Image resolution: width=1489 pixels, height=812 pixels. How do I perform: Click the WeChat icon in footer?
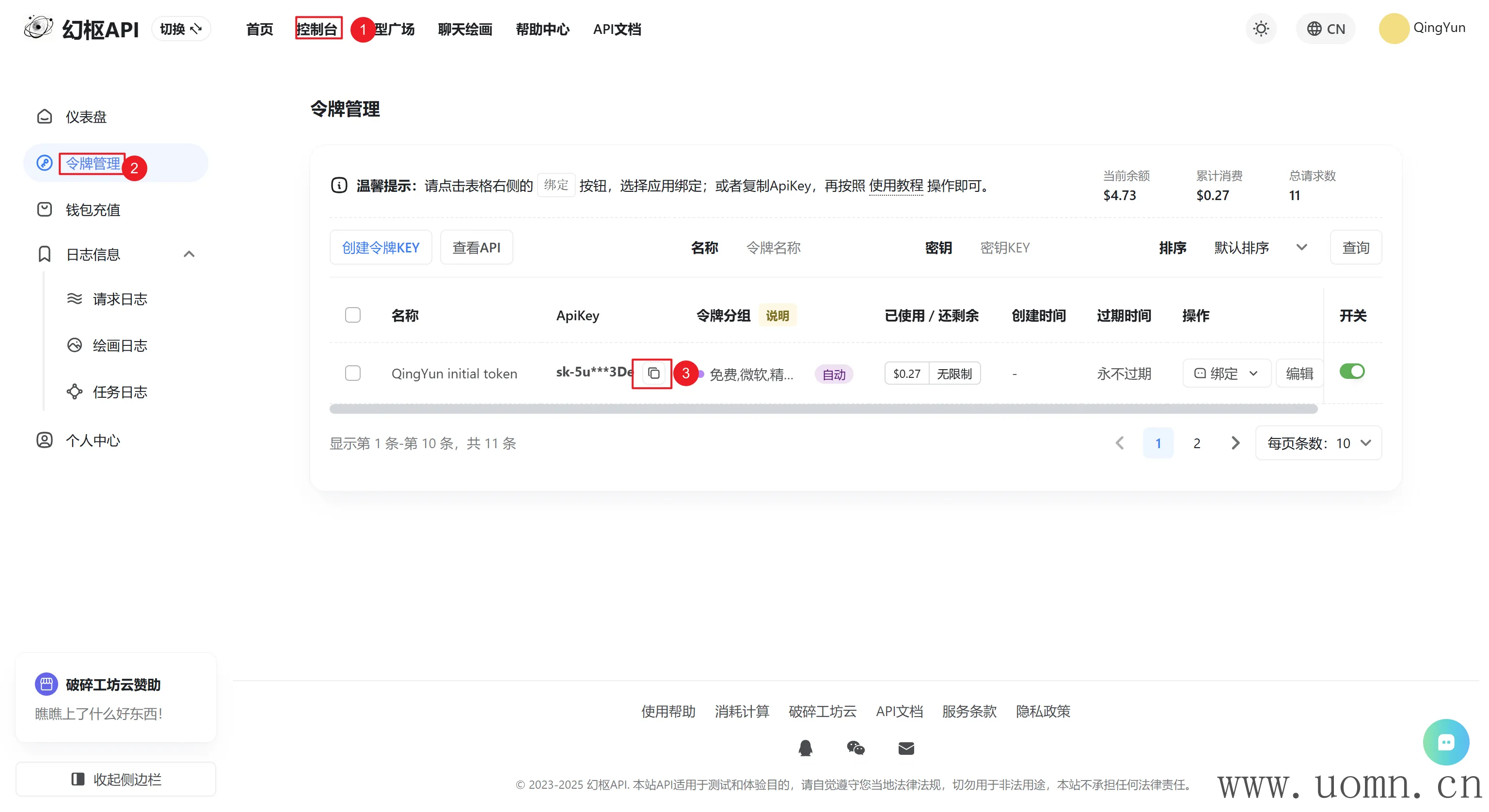(x=855, y=749)
